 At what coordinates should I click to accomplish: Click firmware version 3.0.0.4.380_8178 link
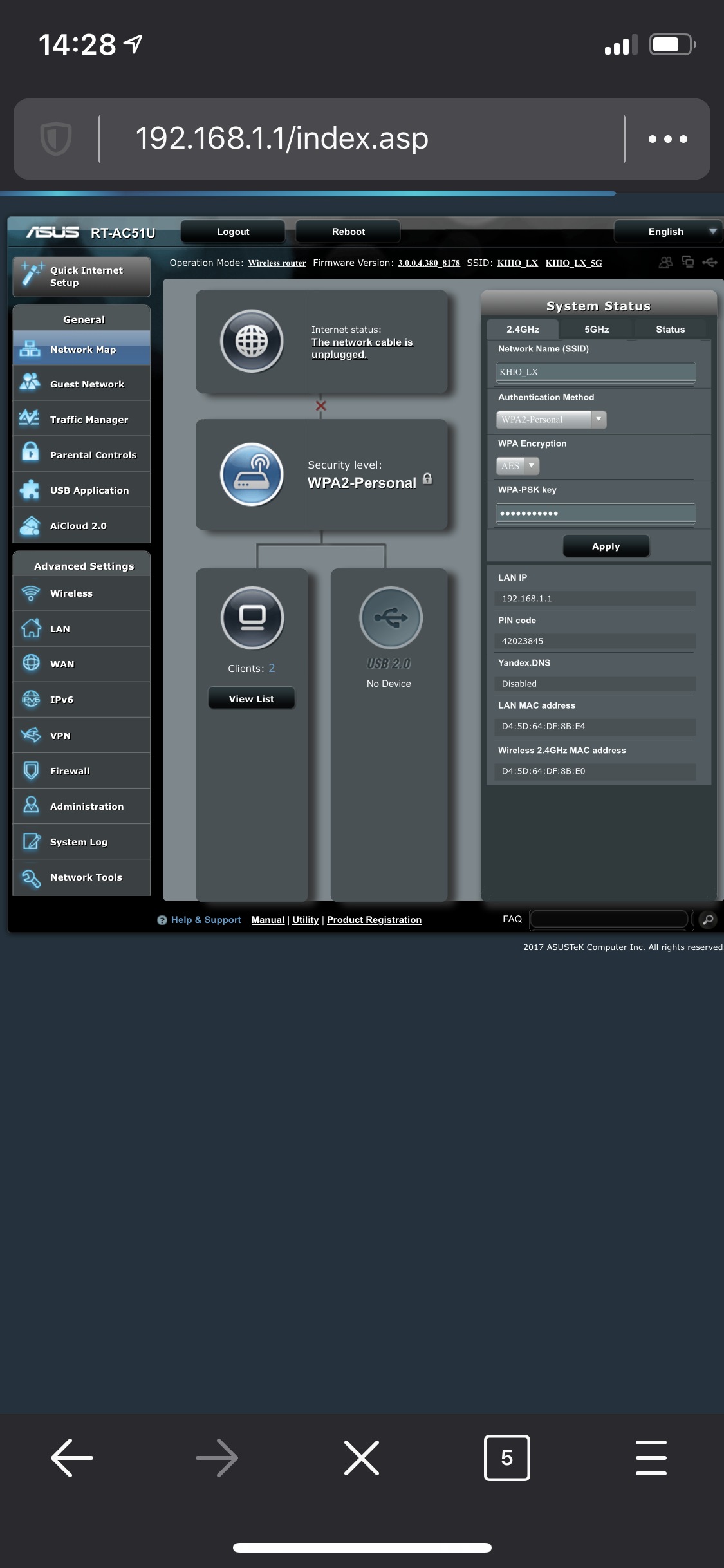click(x=429, y=263)
